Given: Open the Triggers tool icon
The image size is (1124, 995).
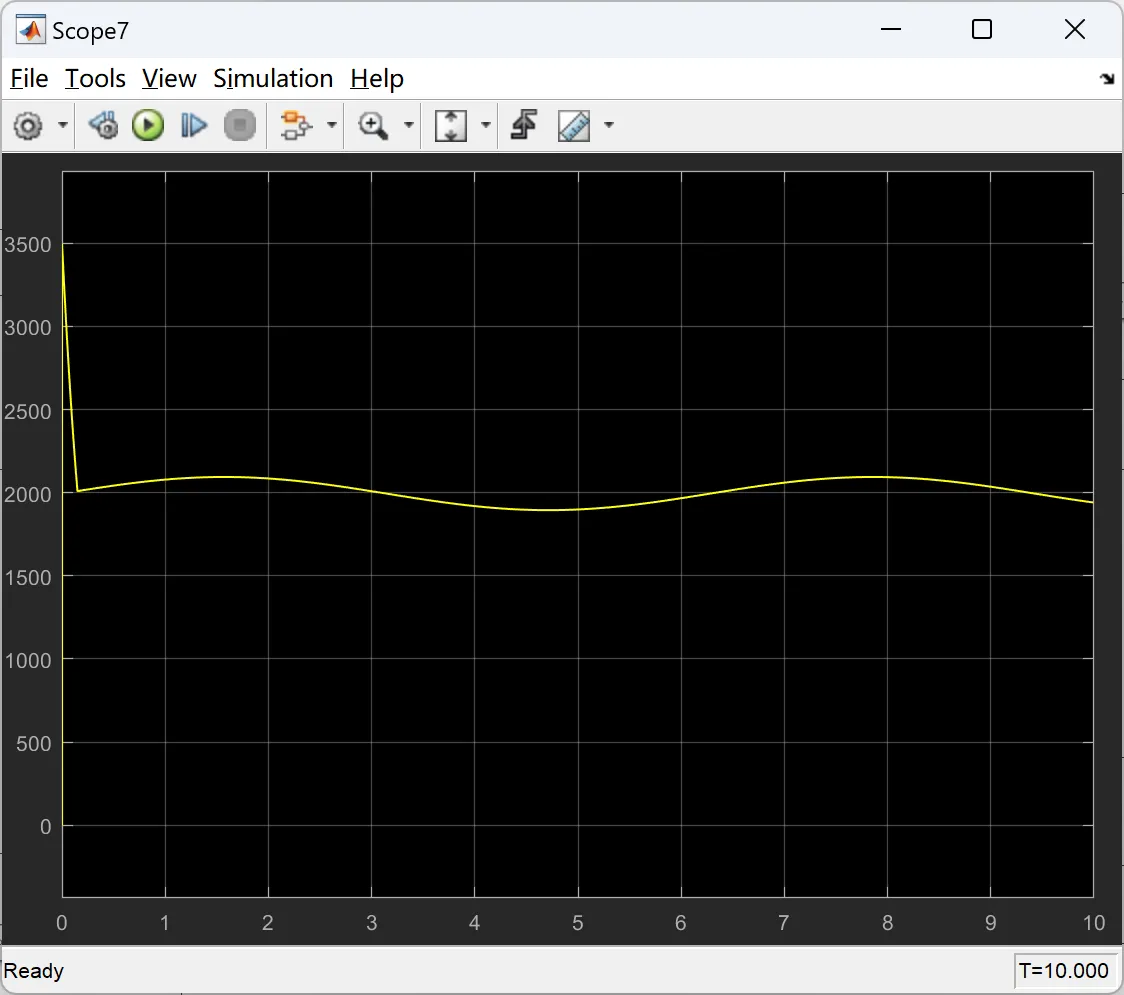Looking at the screenshot, I should point(524,125).
